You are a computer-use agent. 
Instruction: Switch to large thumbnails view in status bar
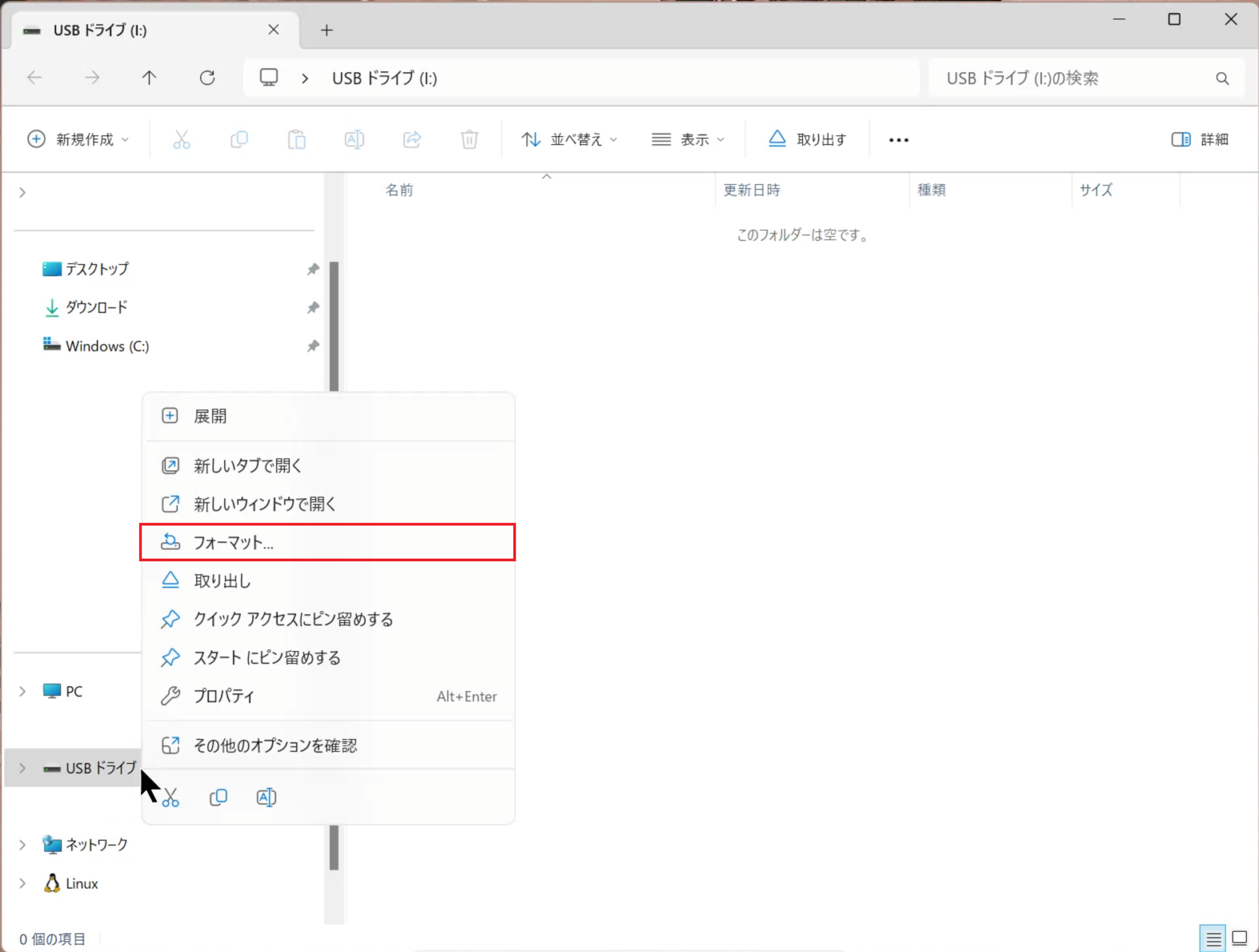coord(1239,938)
